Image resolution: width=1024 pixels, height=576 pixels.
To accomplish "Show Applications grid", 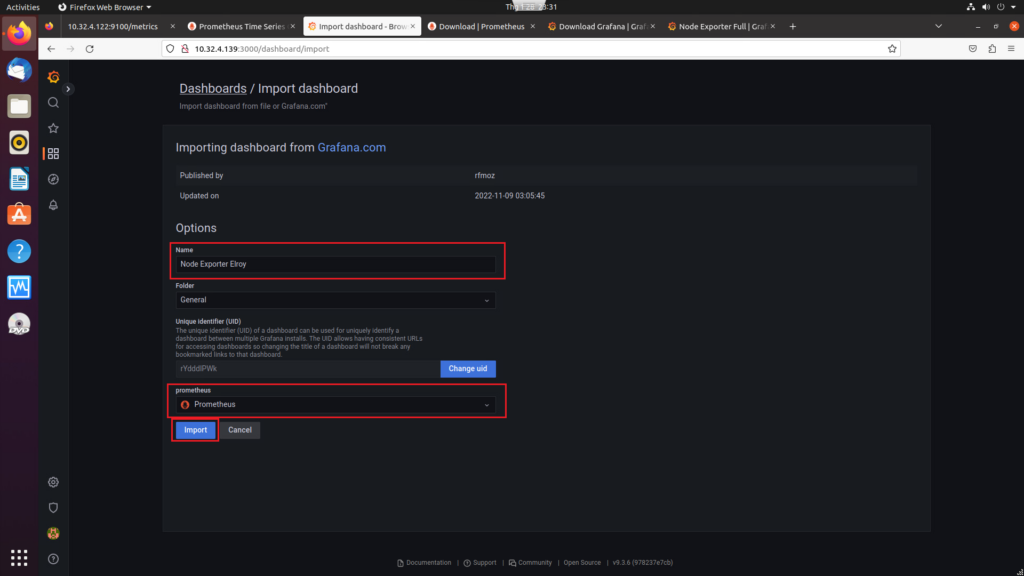I will point(19,558).
